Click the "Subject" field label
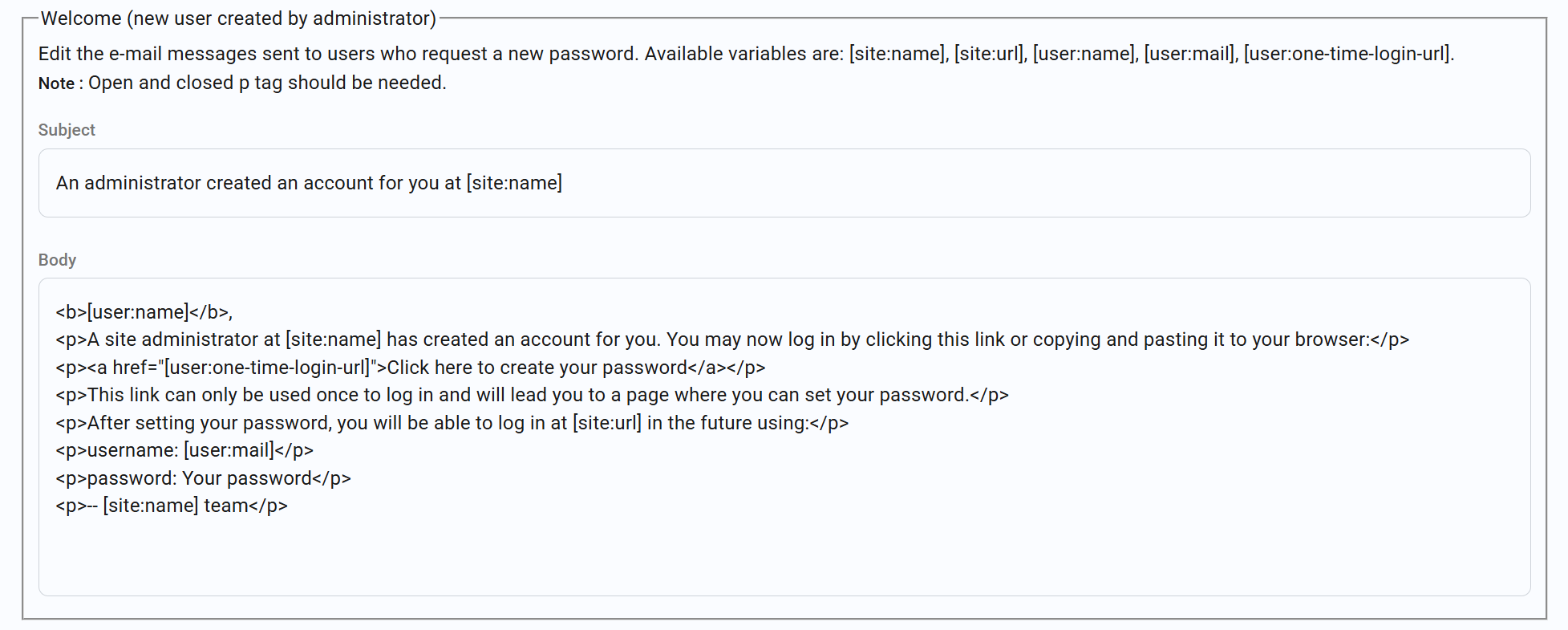The height and width of the screenshot is (630, 1568). click(x=67, y=130)
